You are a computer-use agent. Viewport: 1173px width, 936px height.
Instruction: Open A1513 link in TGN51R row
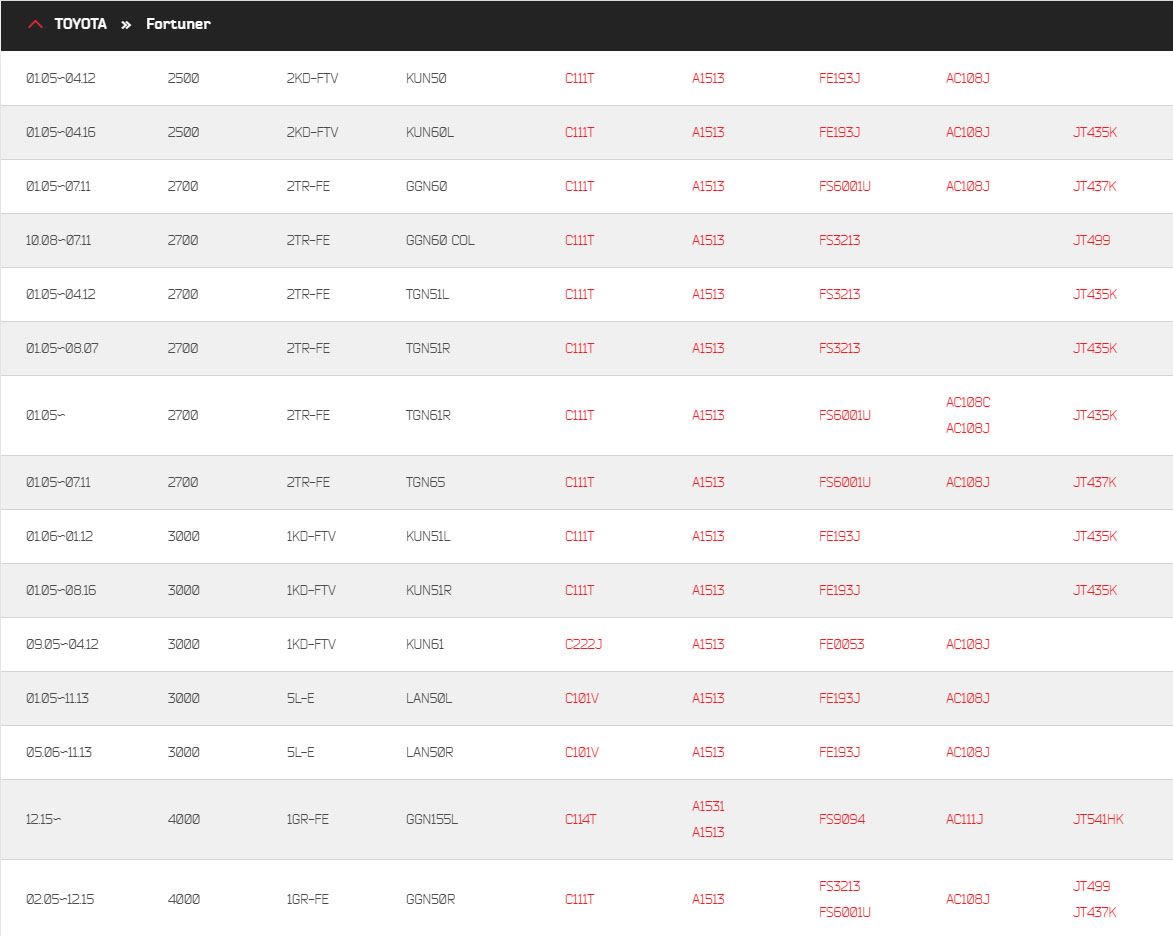[708, 348]
